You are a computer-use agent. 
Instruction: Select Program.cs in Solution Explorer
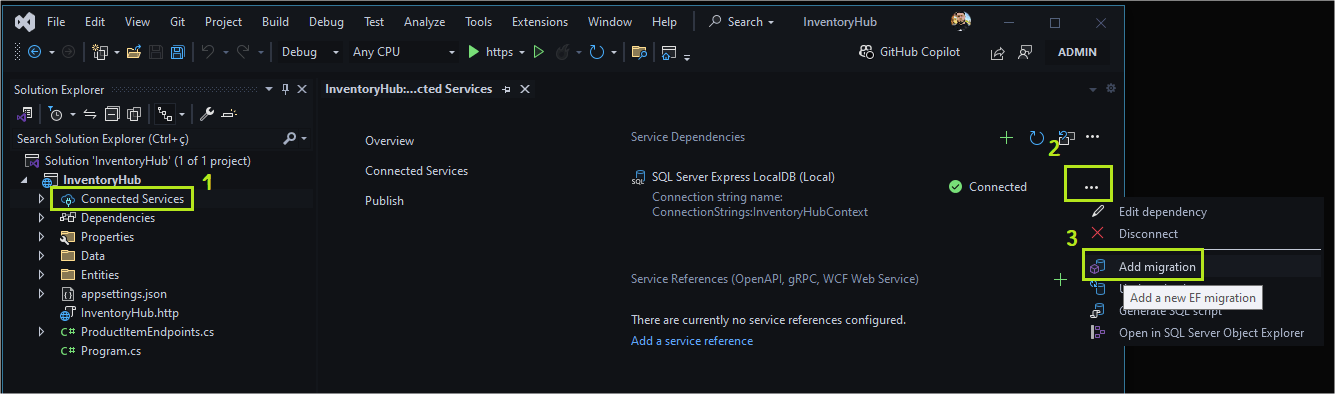tap(110, 351)
